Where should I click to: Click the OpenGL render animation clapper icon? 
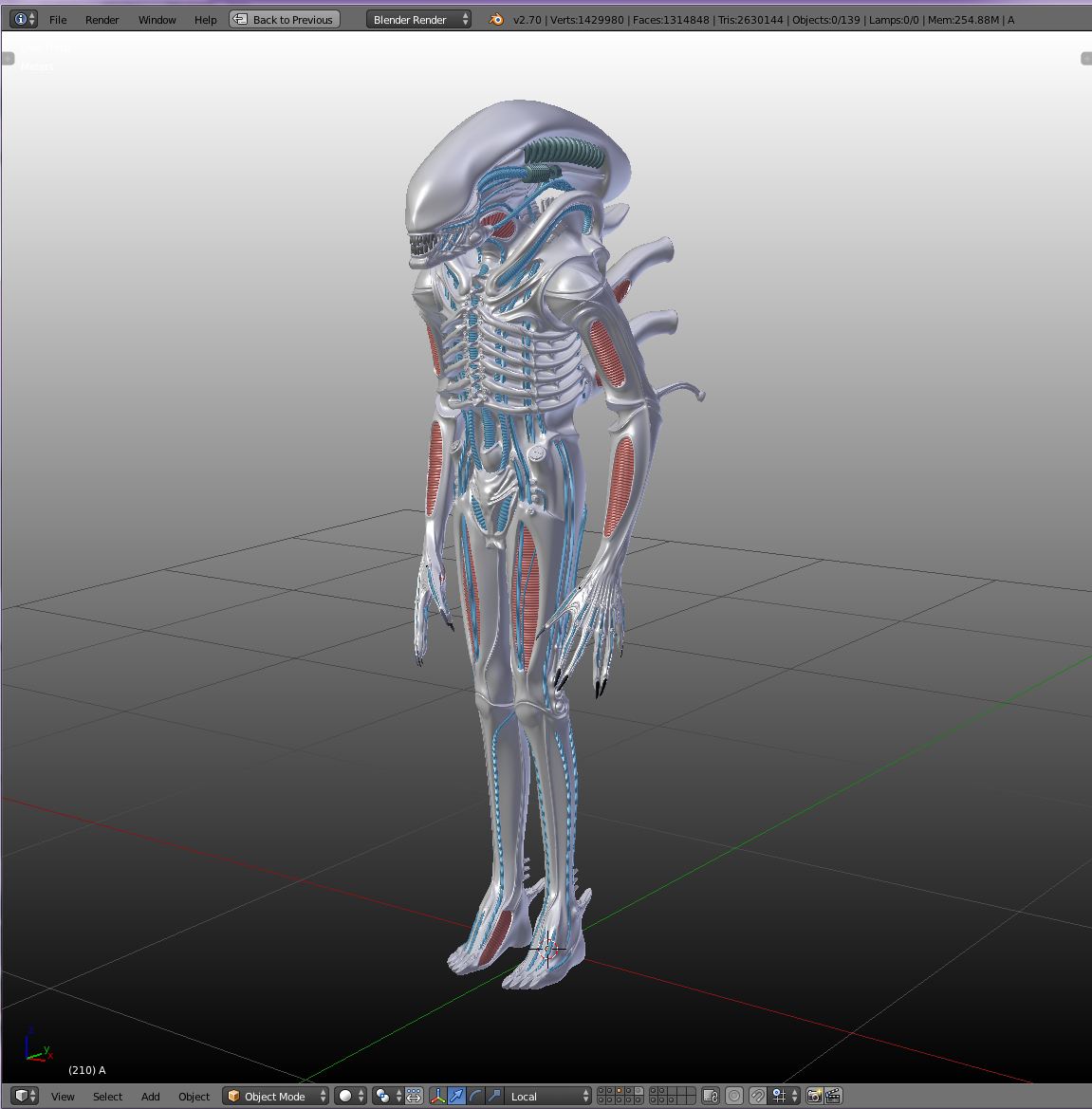(833, 1096)
